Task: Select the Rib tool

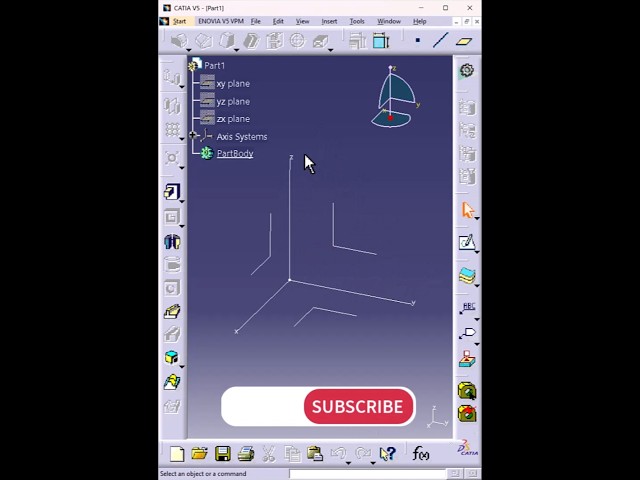Action: click(x=172, y=312)
